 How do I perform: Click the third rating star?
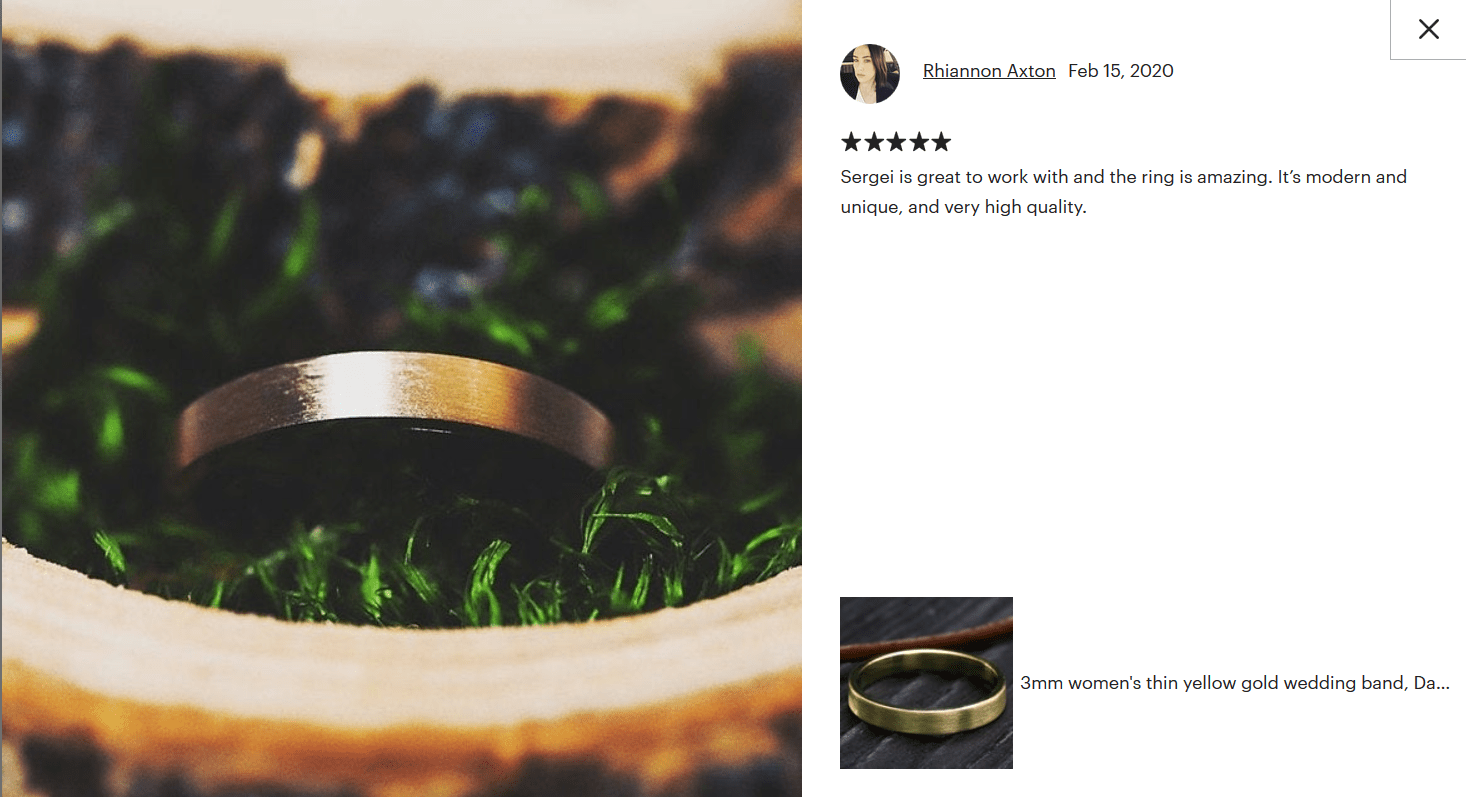896,142
